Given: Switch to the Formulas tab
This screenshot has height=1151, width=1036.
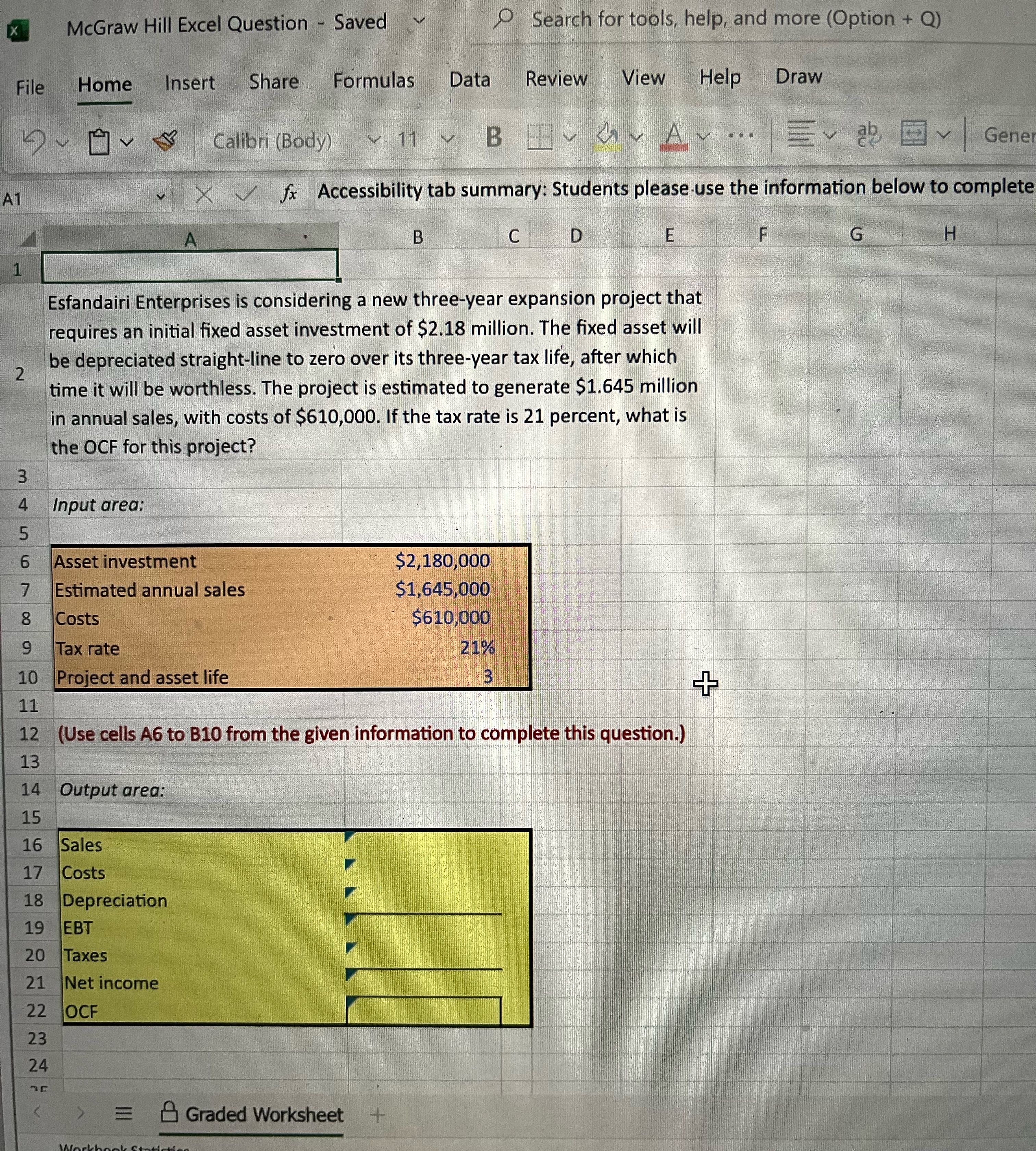Looking at the screenshot, I should (x=373, y=80).
